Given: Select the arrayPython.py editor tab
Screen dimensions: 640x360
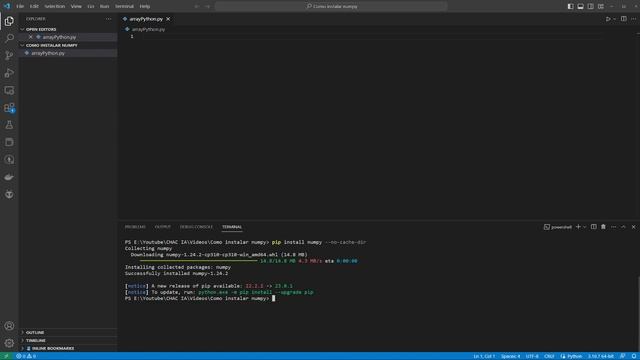Looking at the screenshot, I should coord(146,19).
